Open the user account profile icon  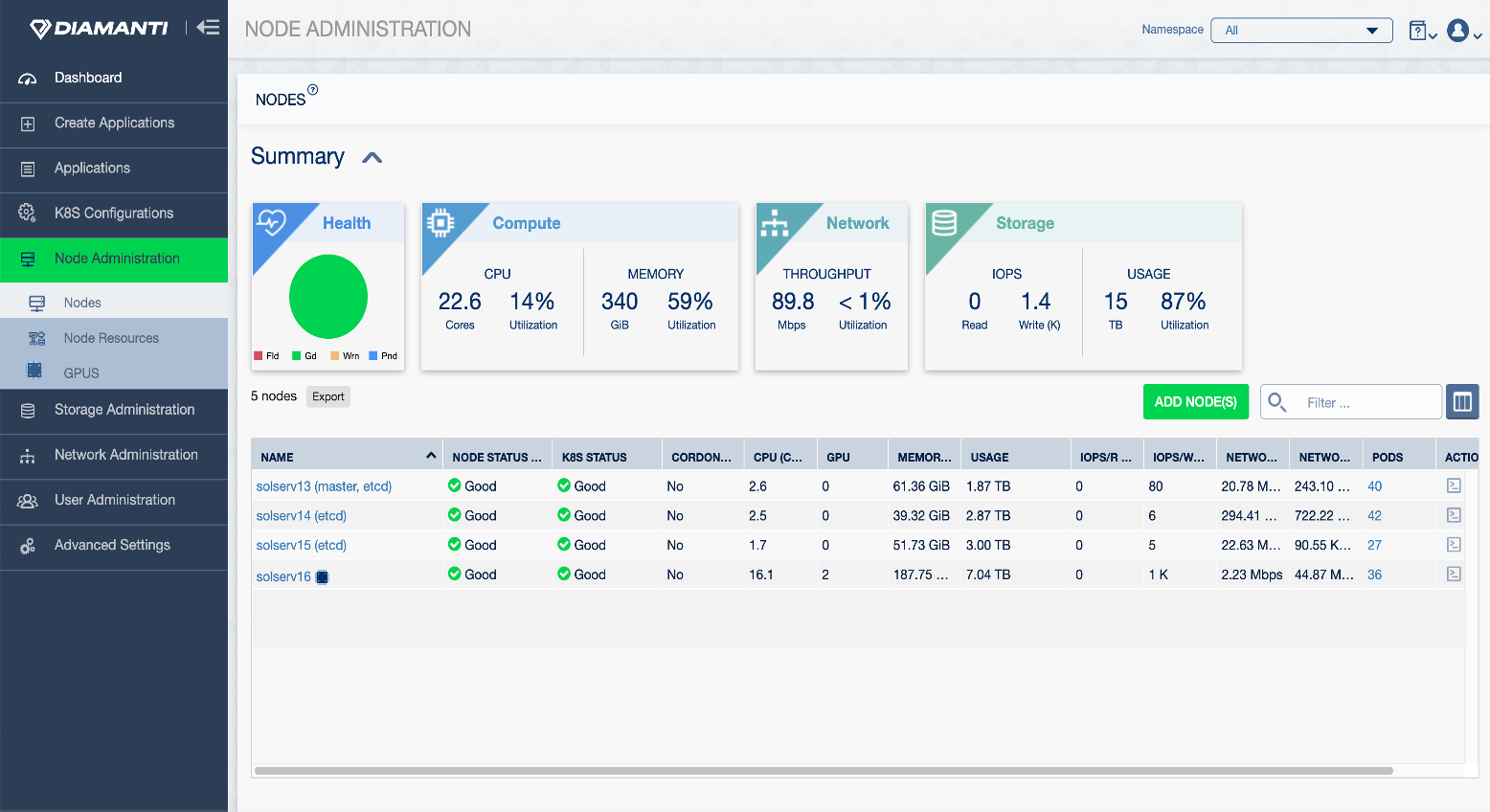point(1458,31)
